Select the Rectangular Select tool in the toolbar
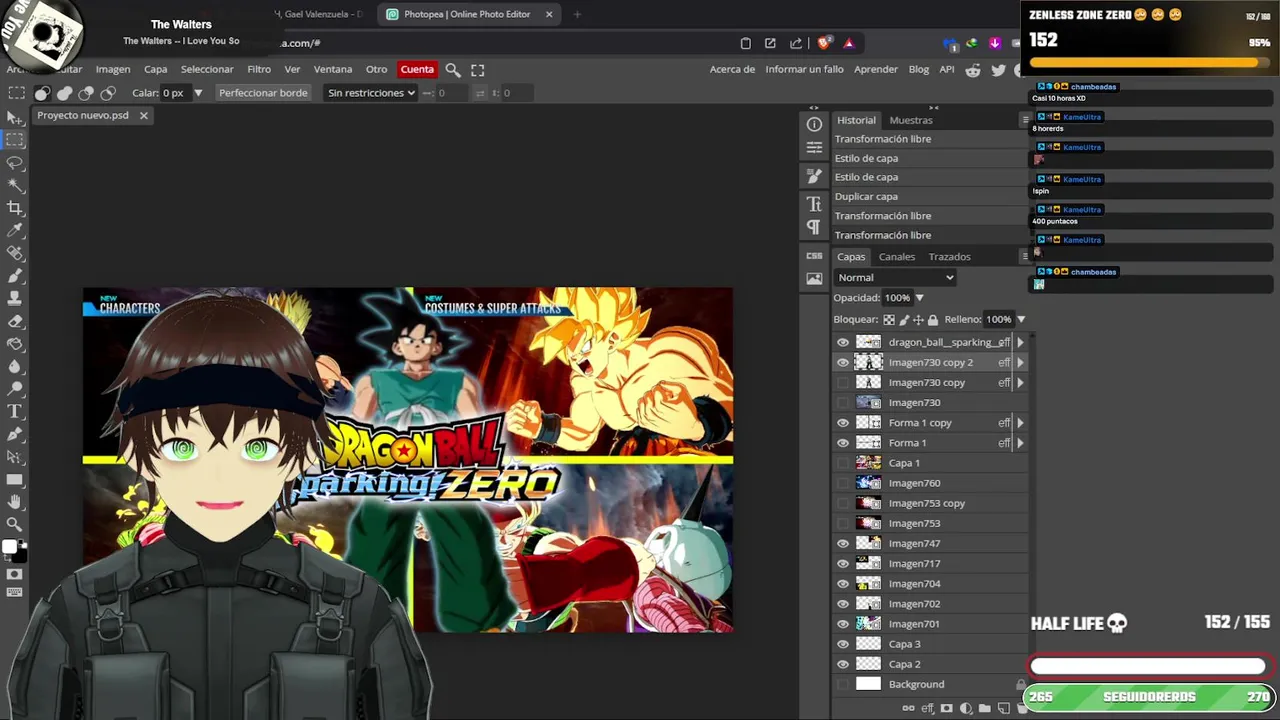 pos(15,140)
